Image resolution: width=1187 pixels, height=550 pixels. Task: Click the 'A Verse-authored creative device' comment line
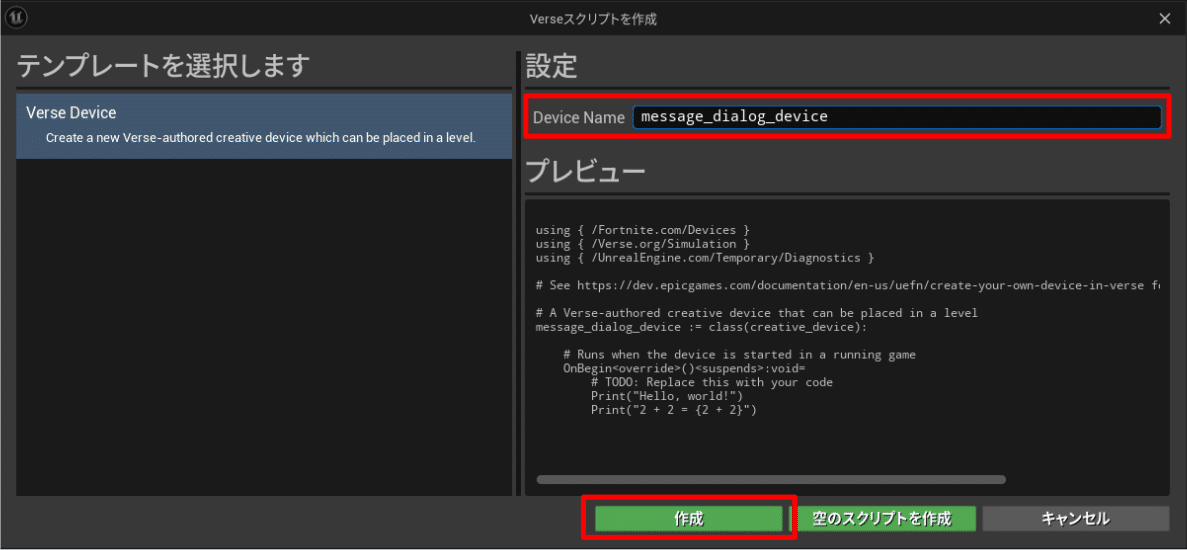coord(756,313)
